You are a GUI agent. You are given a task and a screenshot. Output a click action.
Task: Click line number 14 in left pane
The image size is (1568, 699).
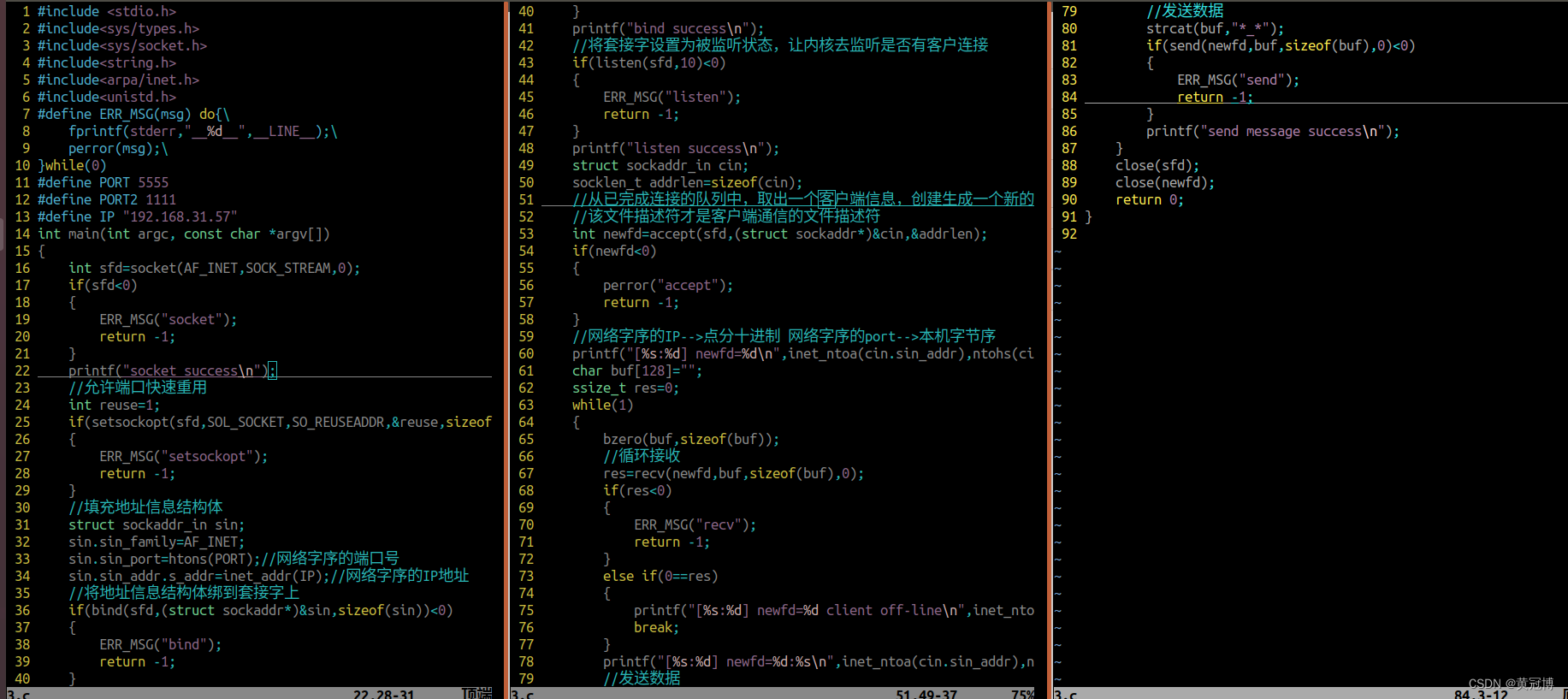tap(22, 234)
